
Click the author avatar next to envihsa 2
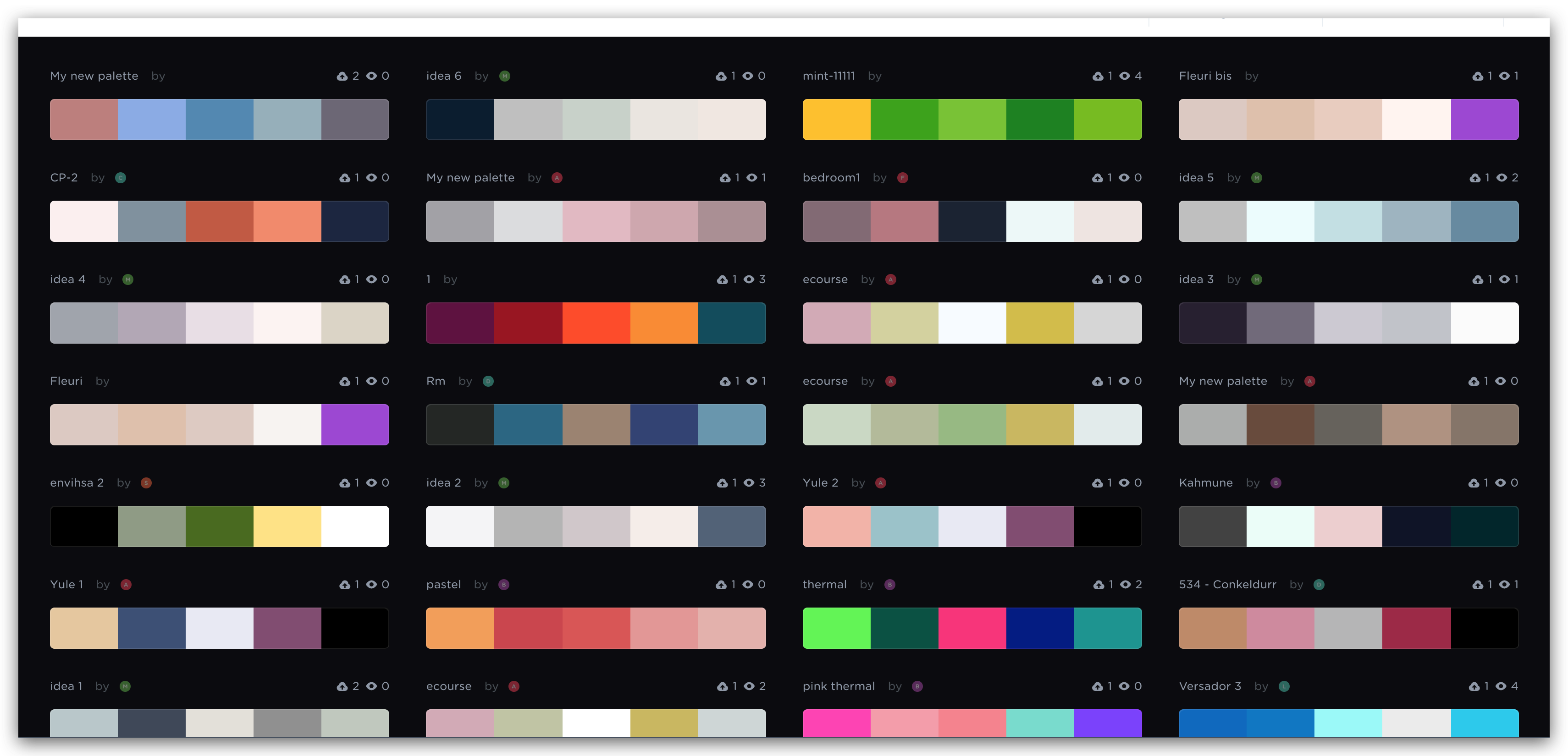146,483
